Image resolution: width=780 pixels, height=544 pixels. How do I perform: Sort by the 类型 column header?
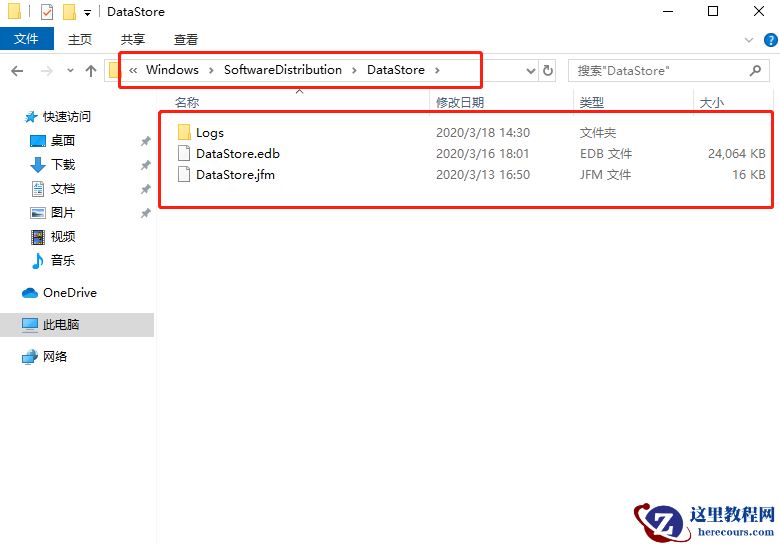(x=591, y=102)
